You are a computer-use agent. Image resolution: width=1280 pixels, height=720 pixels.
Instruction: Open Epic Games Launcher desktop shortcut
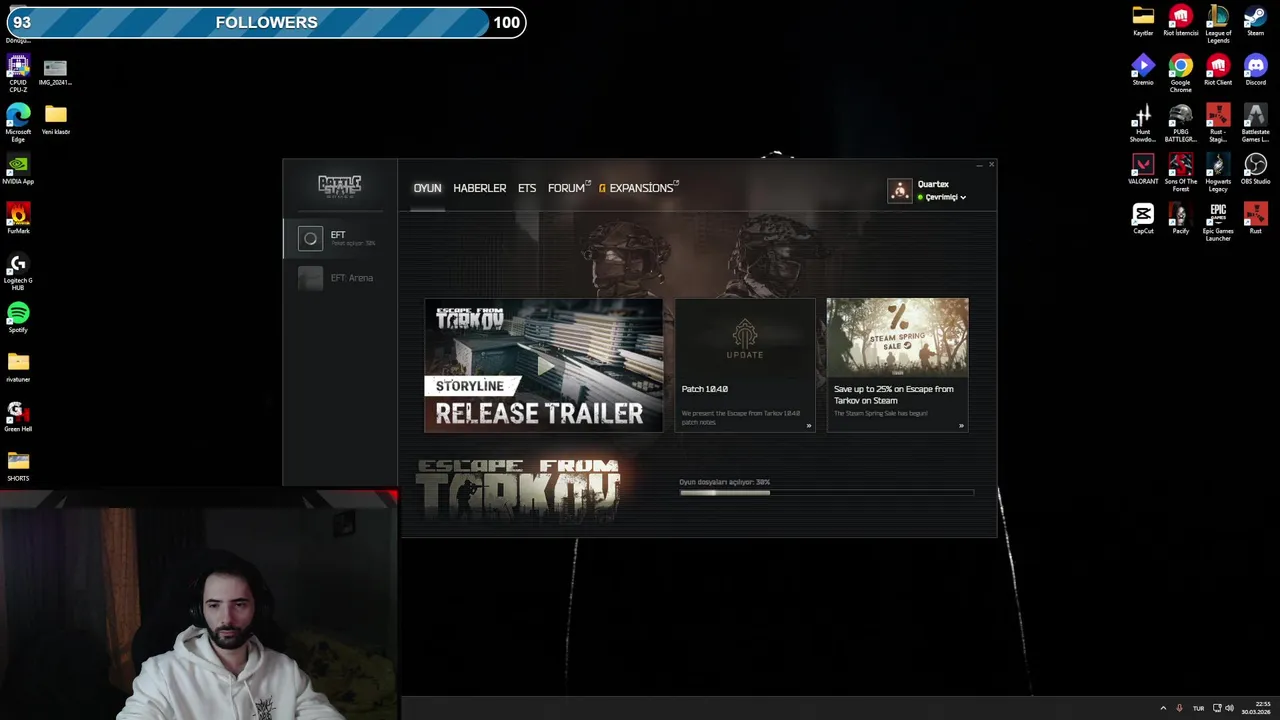[x=1218, y=222]
